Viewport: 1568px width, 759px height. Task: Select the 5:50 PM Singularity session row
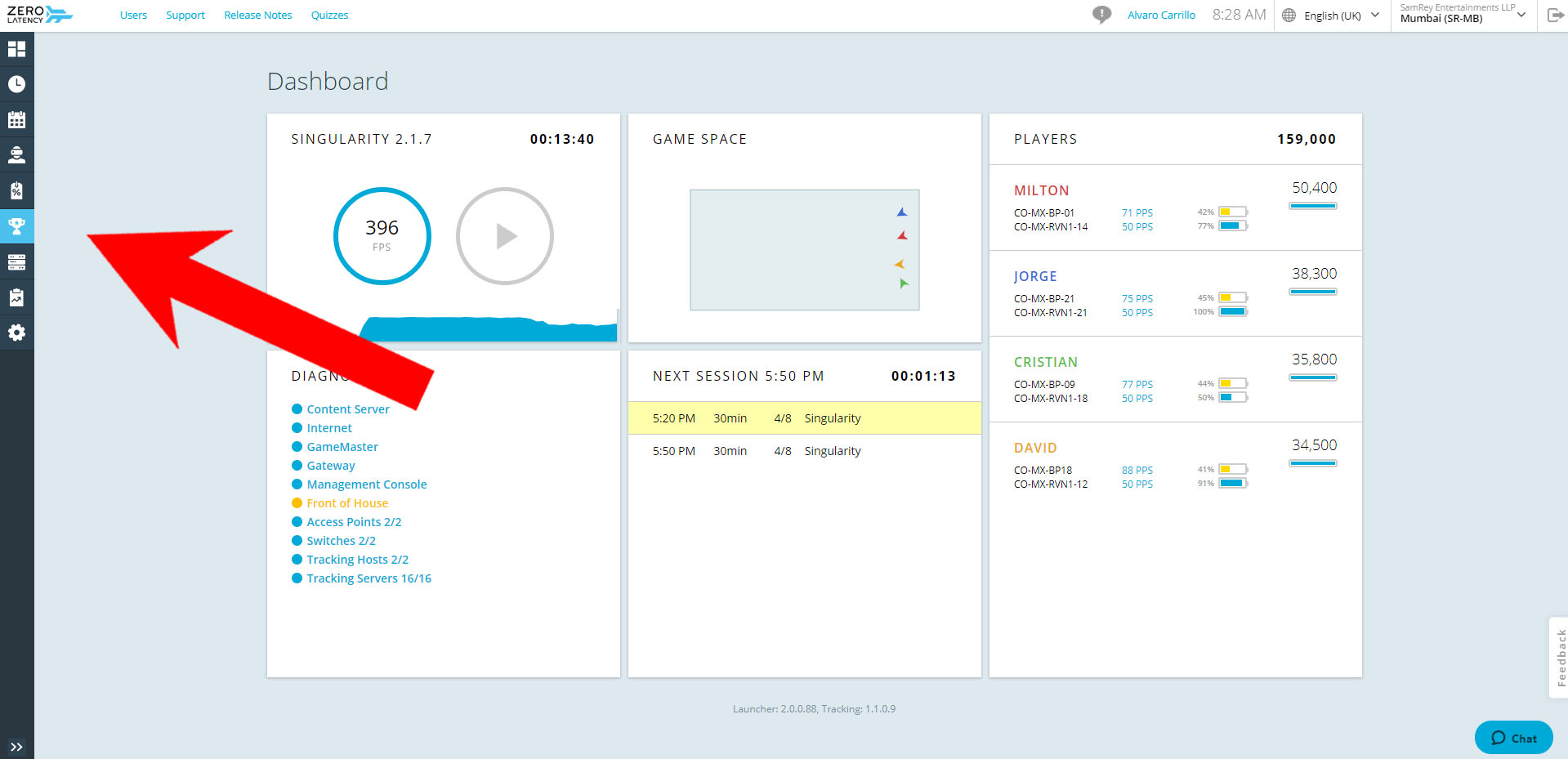click(x=804, y=451)
